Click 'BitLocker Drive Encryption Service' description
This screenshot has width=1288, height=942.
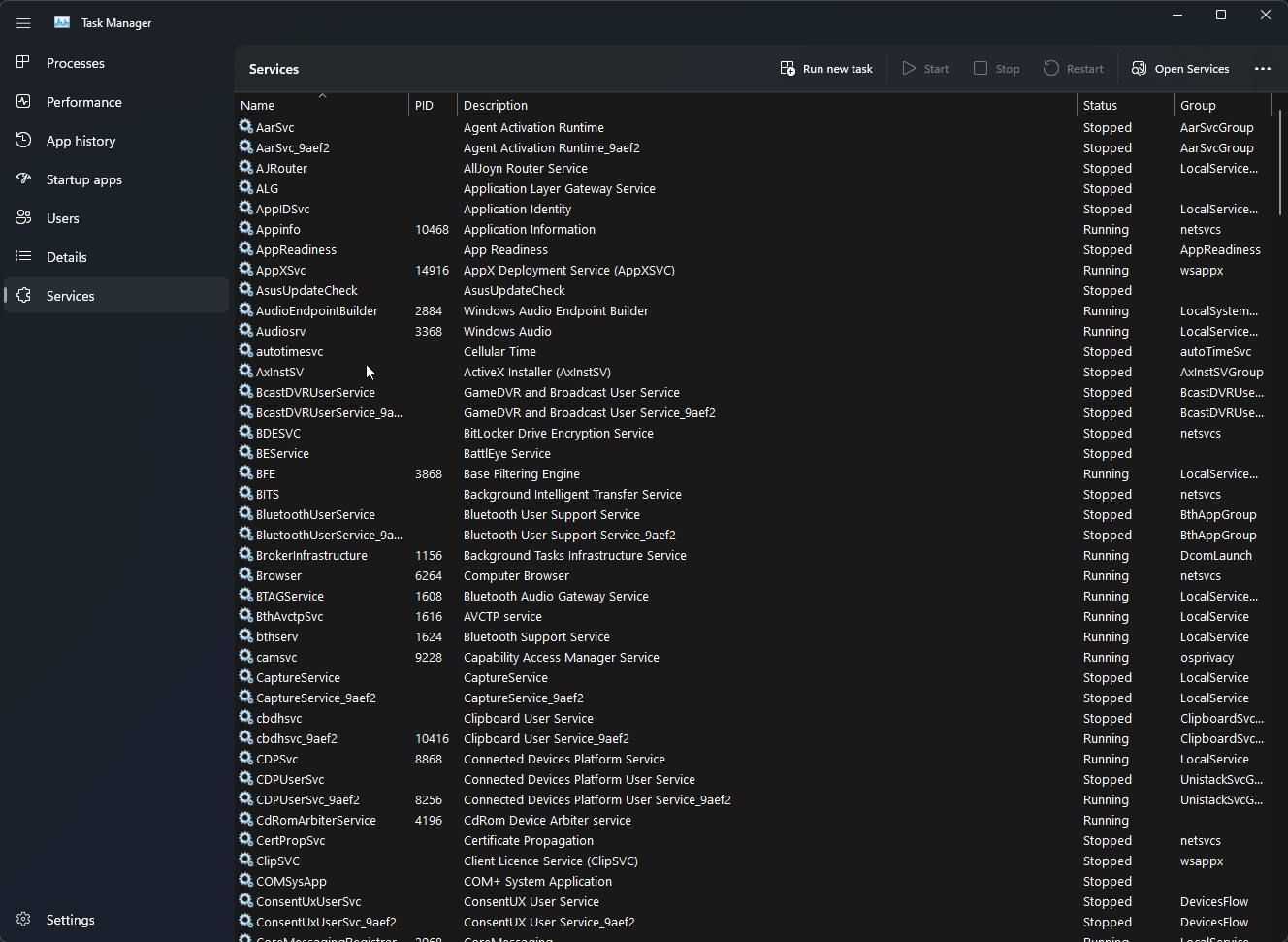click(x=558, y=433)
